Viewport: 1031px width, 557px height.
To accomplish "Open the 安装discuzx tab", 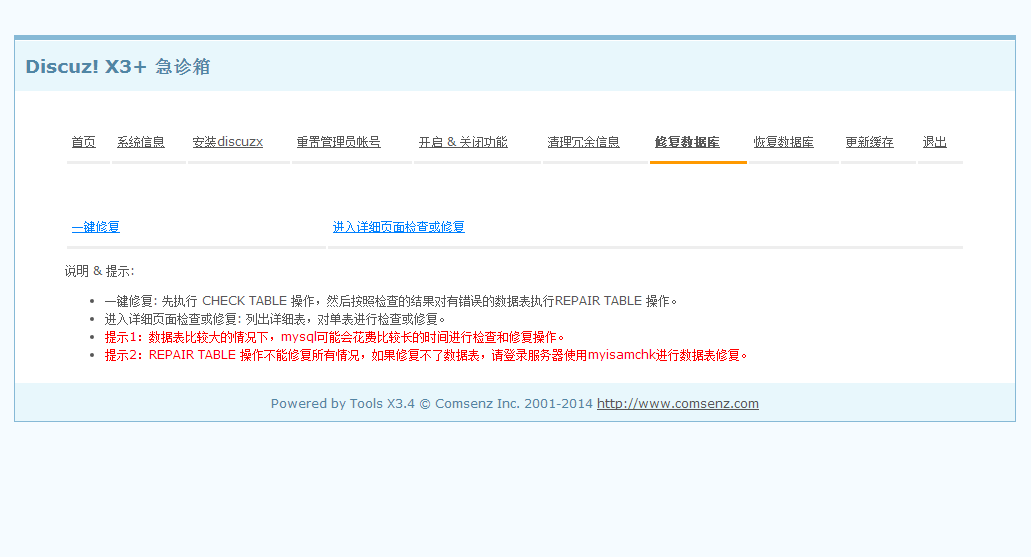I will 228,141.
